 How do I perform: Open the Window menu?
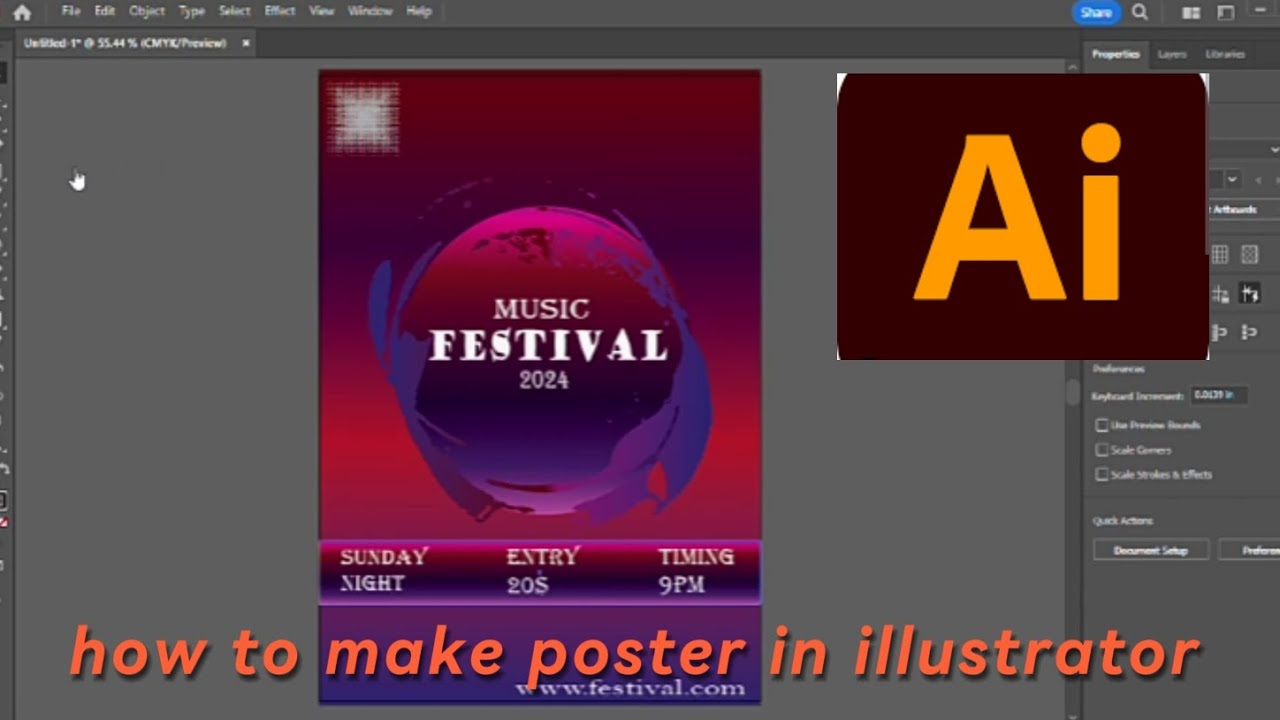pyautogui.click(x=370, y=11)
